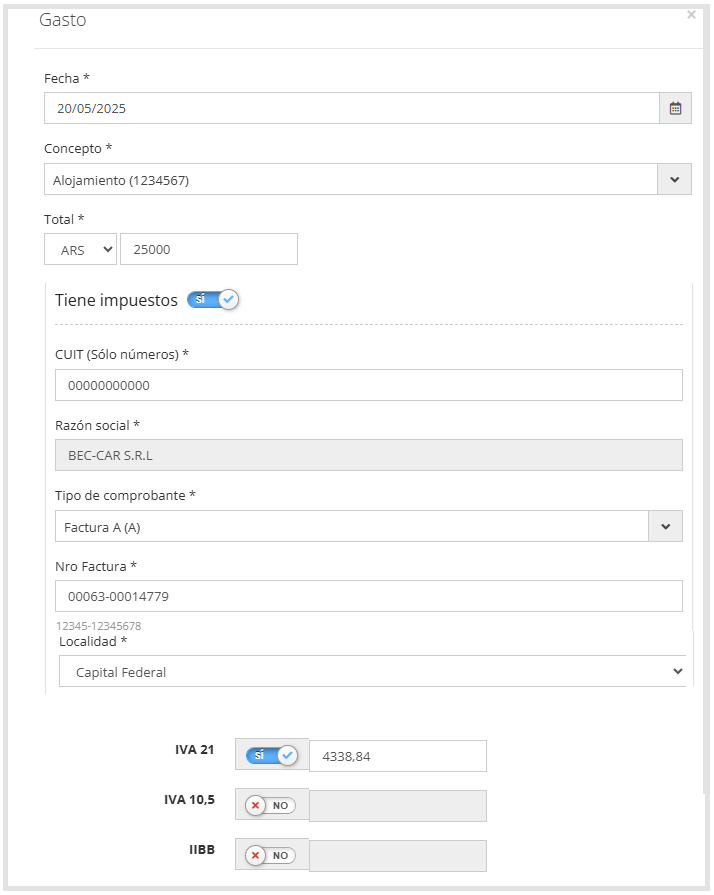
Task: Open the Localidad Capital Federal dropdown
Action: coord(372,671)
